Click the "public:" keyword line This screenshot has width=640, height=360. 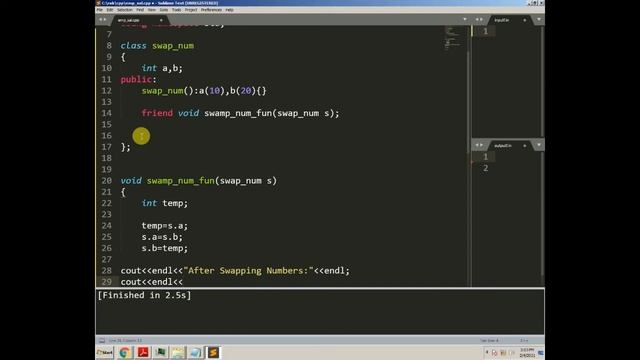coord(138,80)
